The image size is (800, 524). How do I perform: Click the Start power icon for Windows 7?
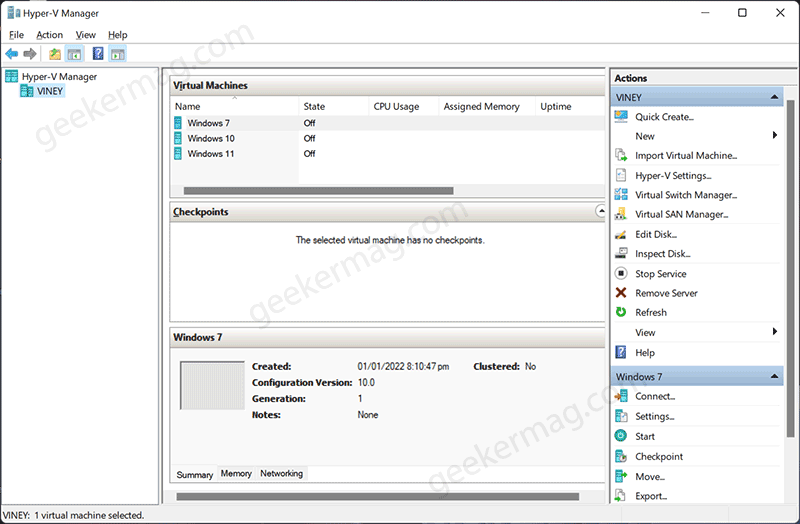pos(621,436)
